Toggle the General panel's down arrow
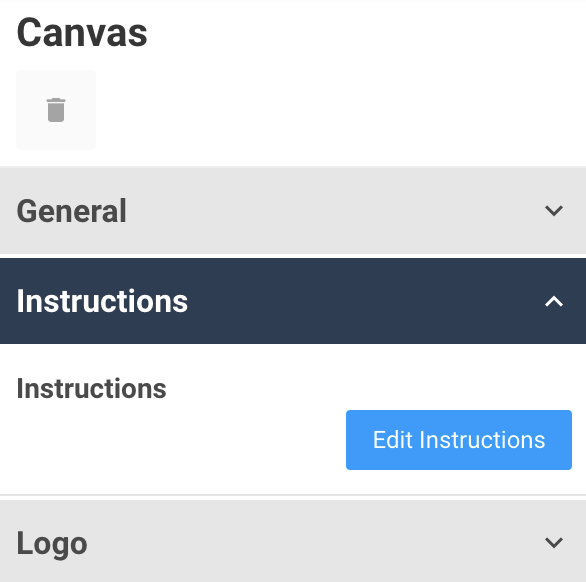The image size is (586, 582). [x=553, y=211]
